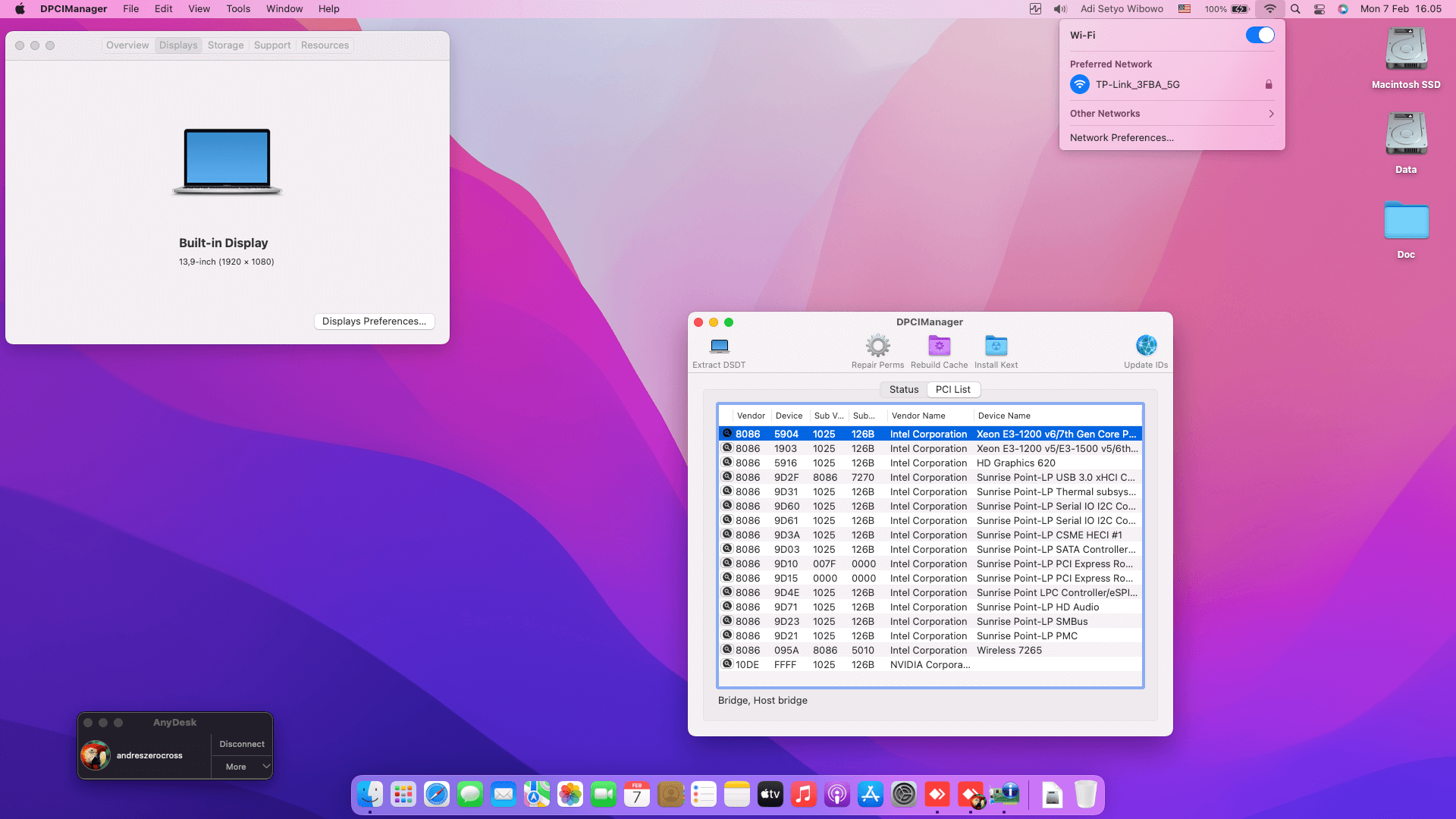Open Mail from the Dock
This screenshot has width=1456, height=819.
[504, 794]
